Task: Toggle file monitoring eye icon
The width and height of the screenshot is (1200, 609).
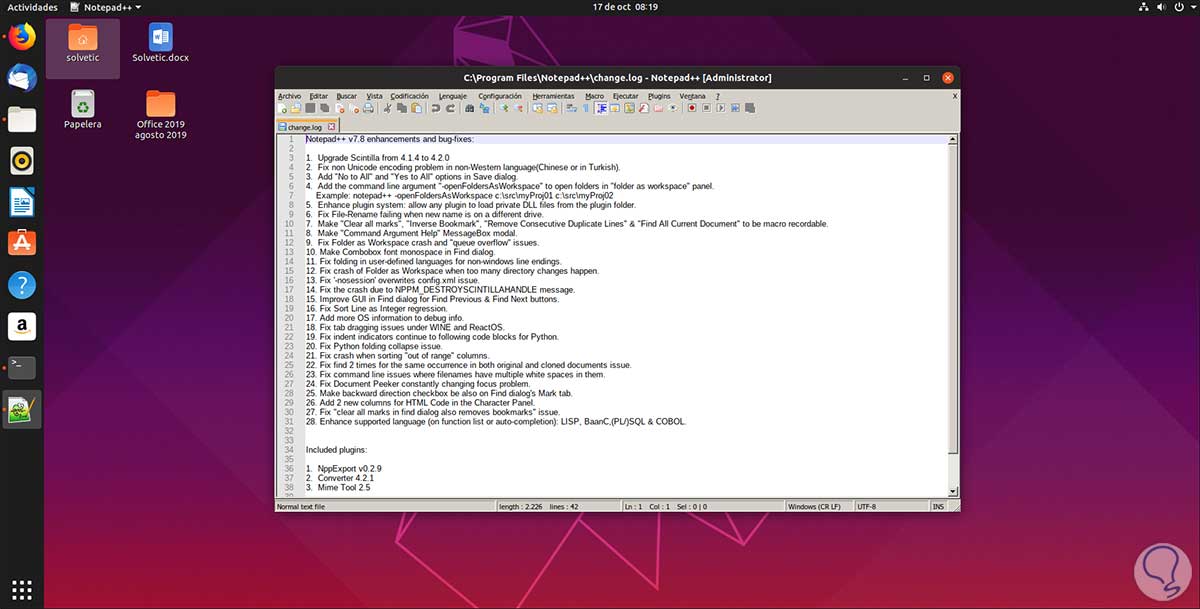Action: [673, 108]
